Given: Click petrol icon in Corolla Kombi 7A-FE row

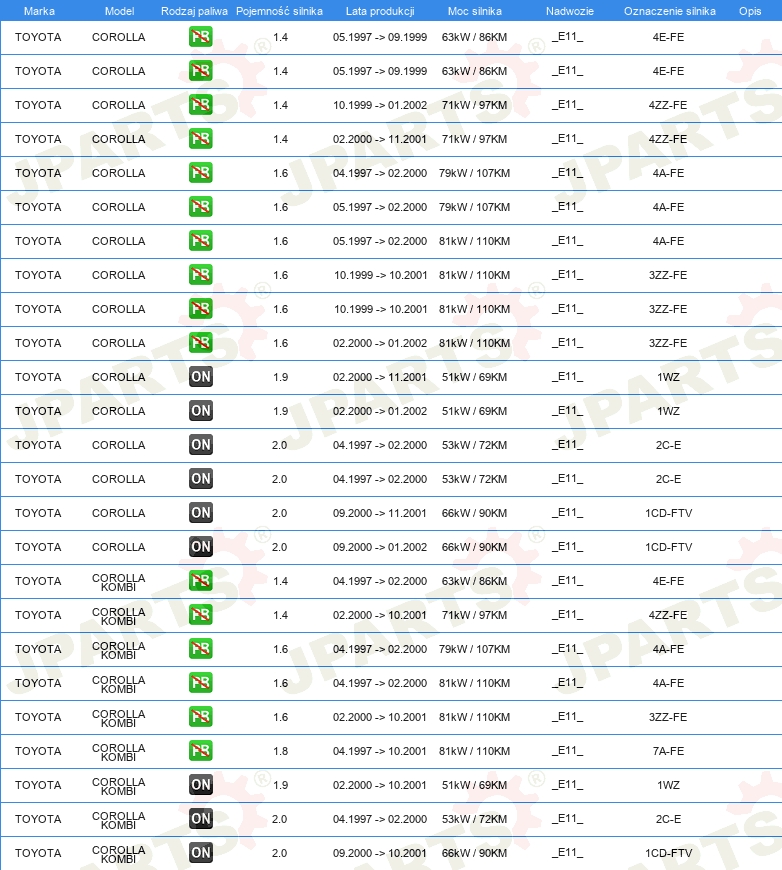Looking at the screenshot, I should coord(200,751).
